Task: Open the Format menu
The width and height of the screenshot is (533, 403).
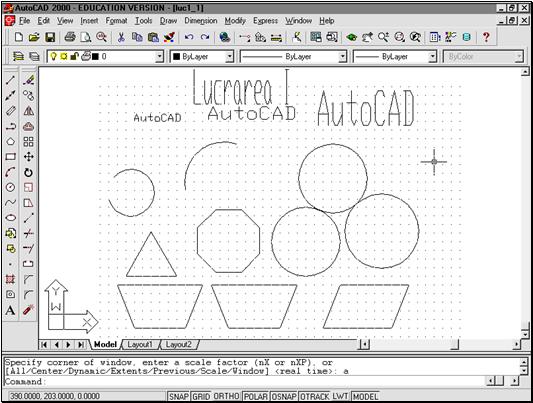Action: point(116,21)
